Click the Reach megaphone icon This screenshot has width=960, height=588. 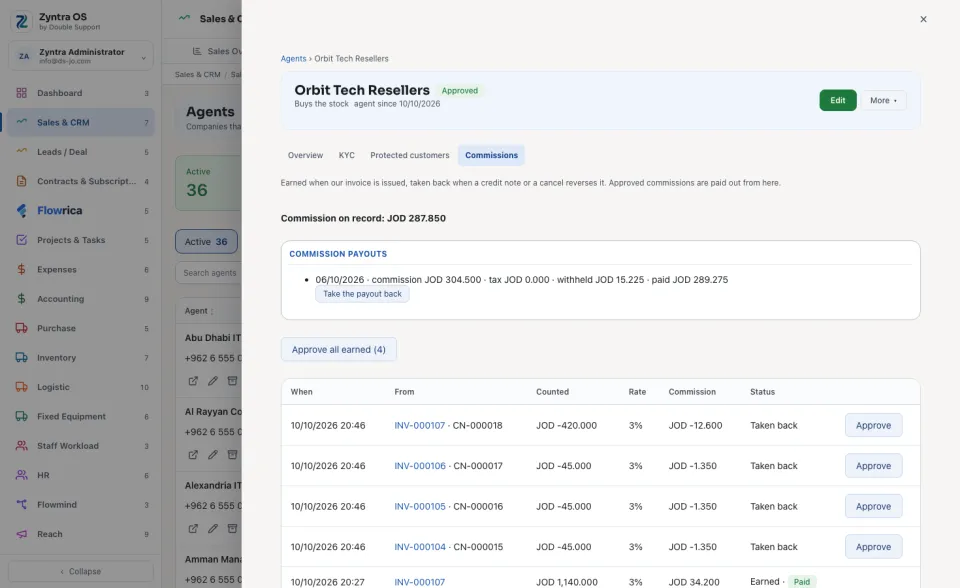point(21,534)
